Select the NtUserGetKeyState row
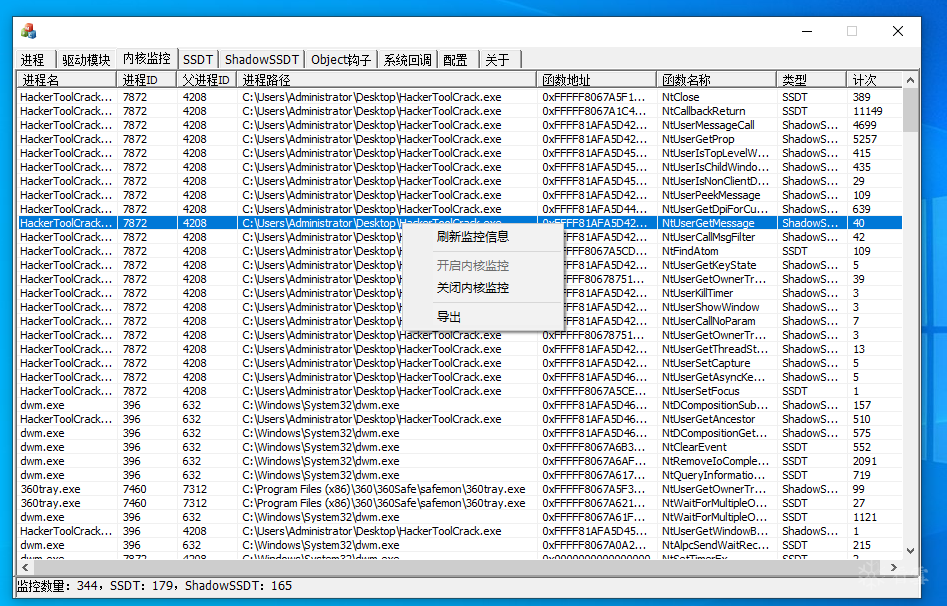 tap(460, 265)
